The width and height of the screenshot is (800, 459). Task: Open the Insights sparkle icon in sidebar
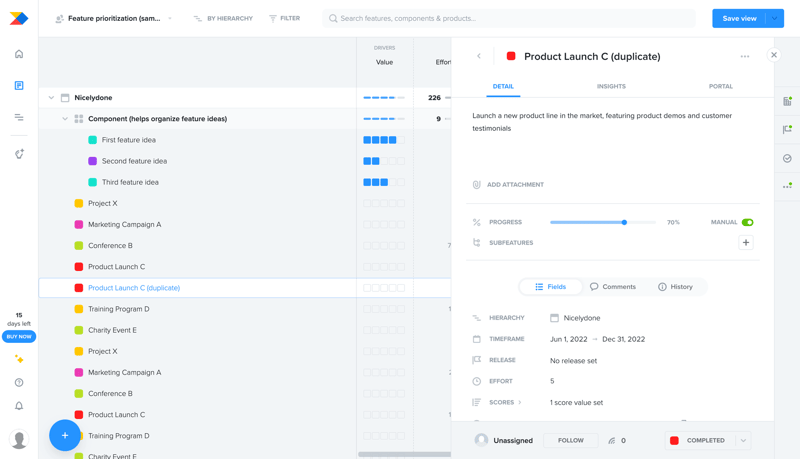click(x=19, y=154)
